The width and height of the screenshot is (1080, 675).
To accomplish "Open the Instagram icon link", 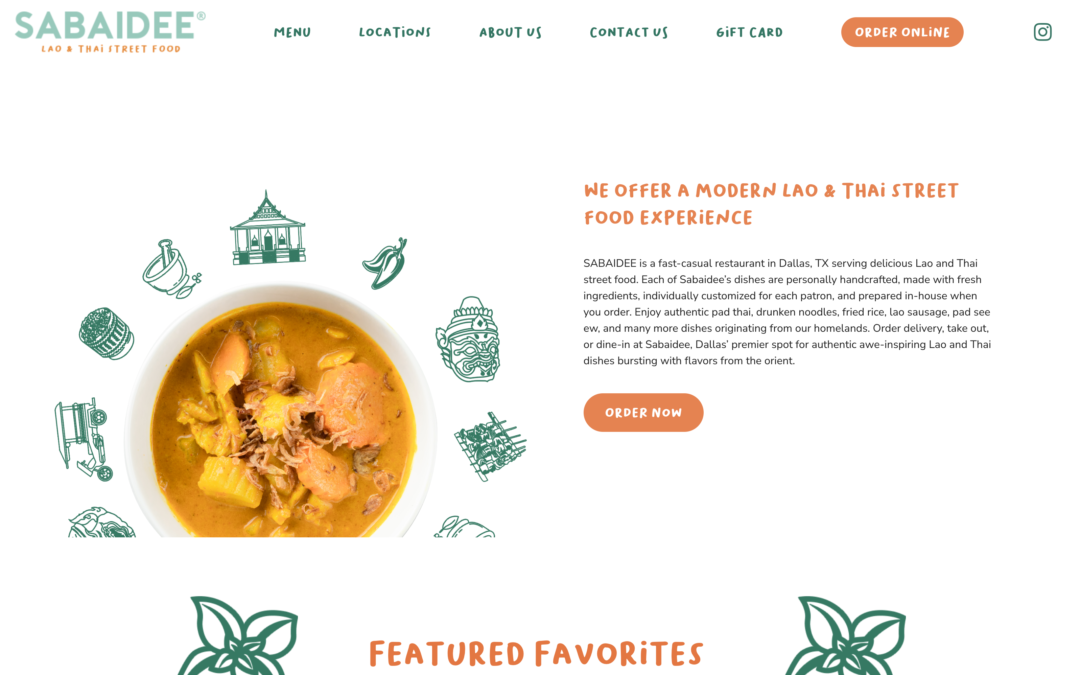I will [x=1042, y=32].
